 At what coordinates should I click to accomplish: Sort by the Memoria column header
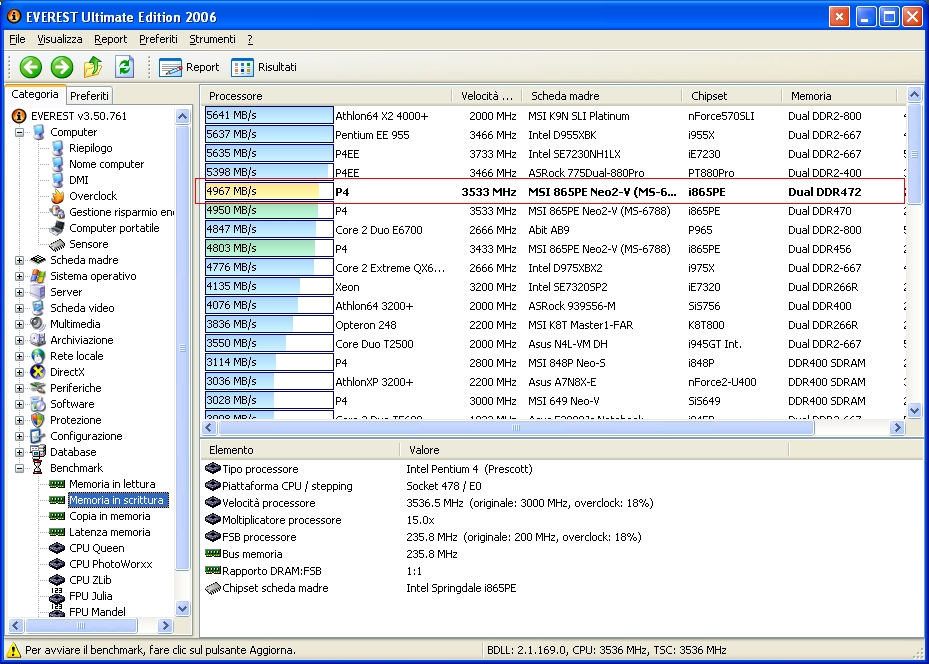(840, 95)
